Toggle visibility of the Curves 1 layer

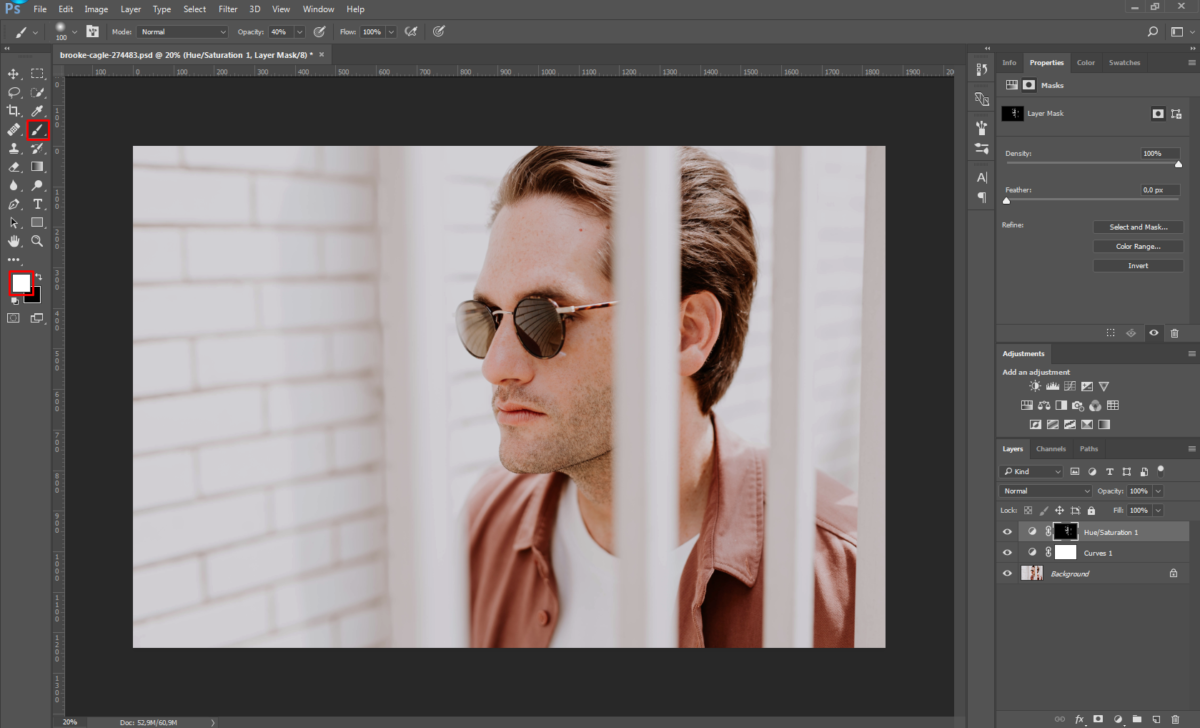pyautogui.click(x=1007, y=553)
